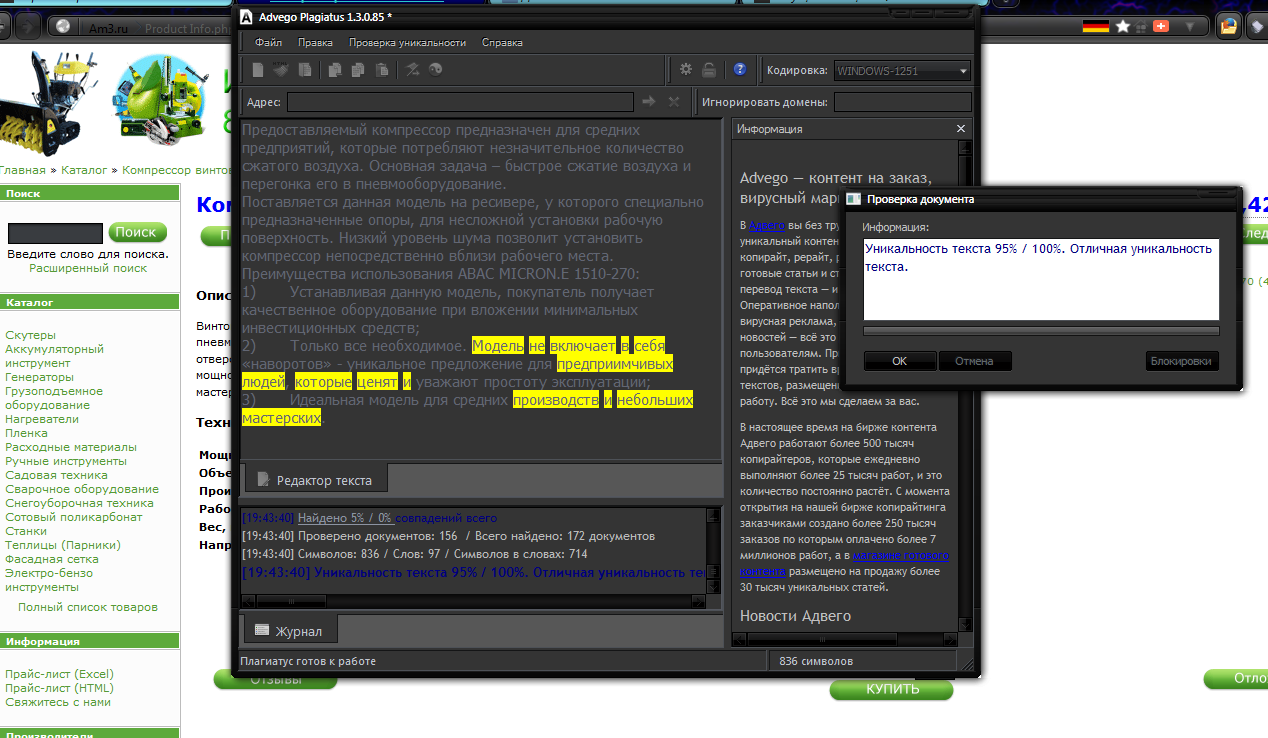Click the webpage search text box
Image resolution: width=1268 pixels, height=738 pixels.
click(x=55, y=233)
